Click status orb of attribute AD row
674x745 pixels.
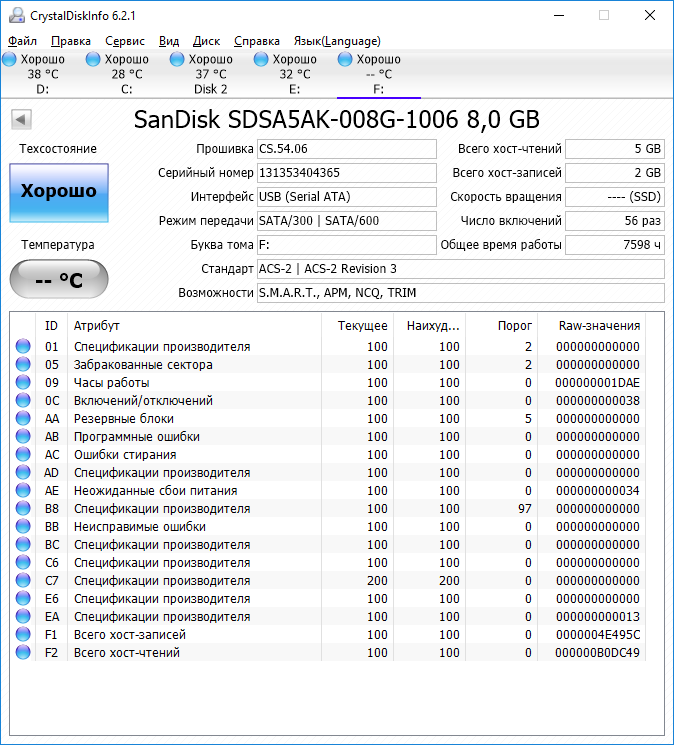pyautogui.click(x=23, y=473)
